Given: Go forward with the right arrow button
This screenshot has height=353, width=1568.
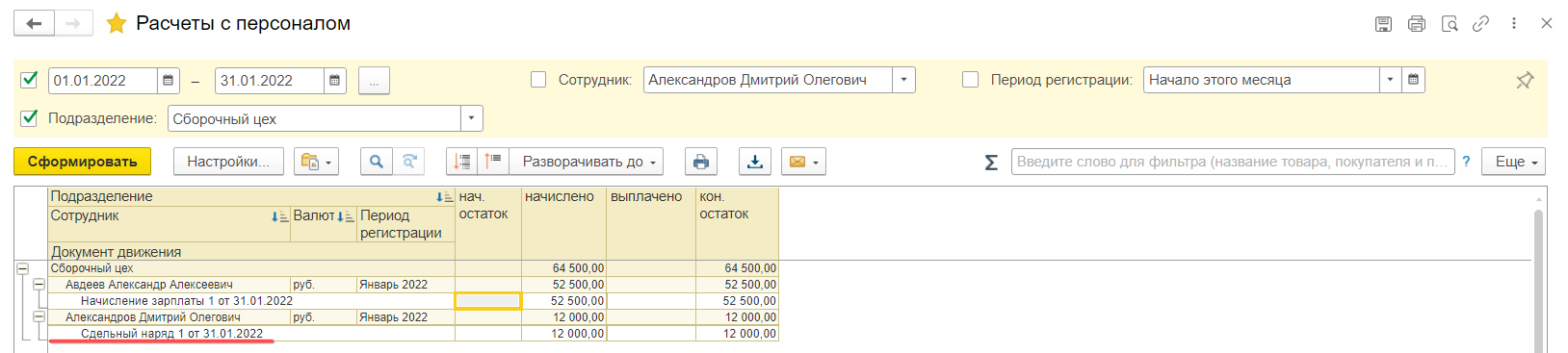Looking at the screenshot, I should pos(73,23).
